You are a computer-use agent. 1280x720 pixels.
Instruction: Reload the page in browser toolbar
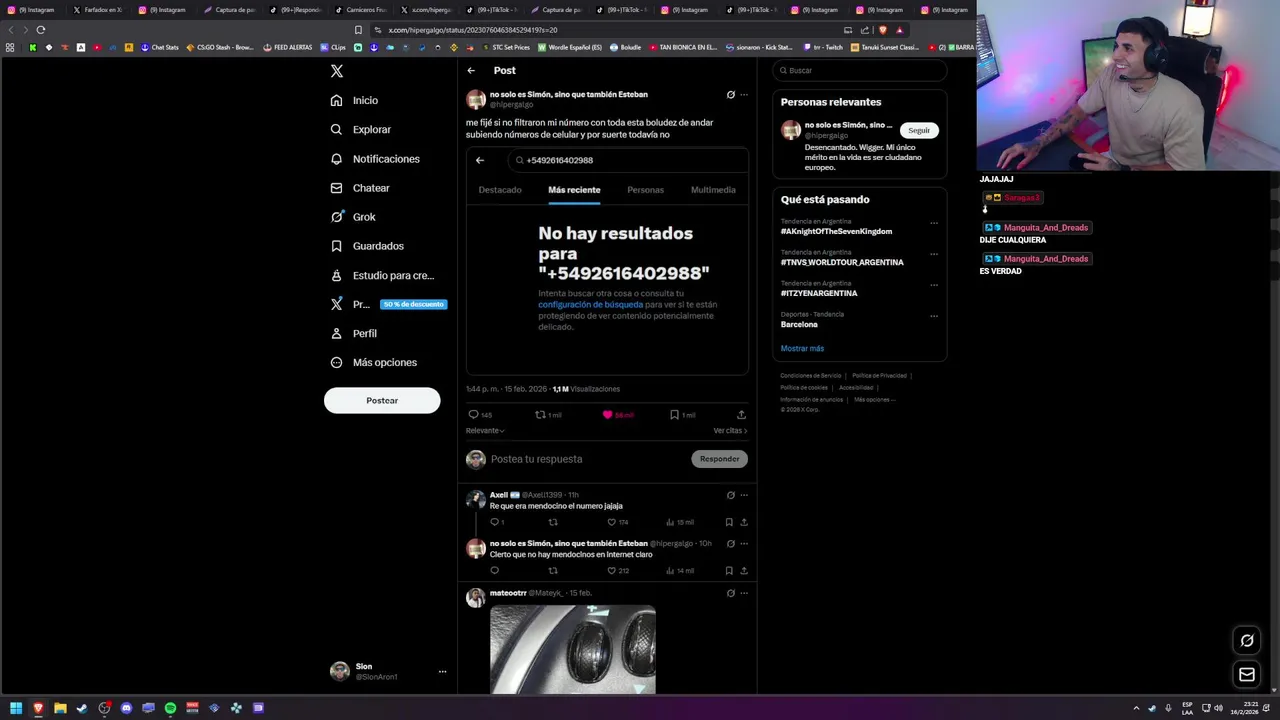41,30
